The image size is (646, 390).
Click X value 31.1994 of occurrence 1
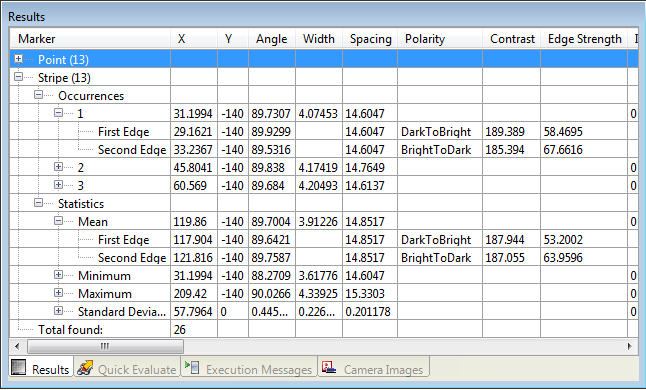(193, 114)
